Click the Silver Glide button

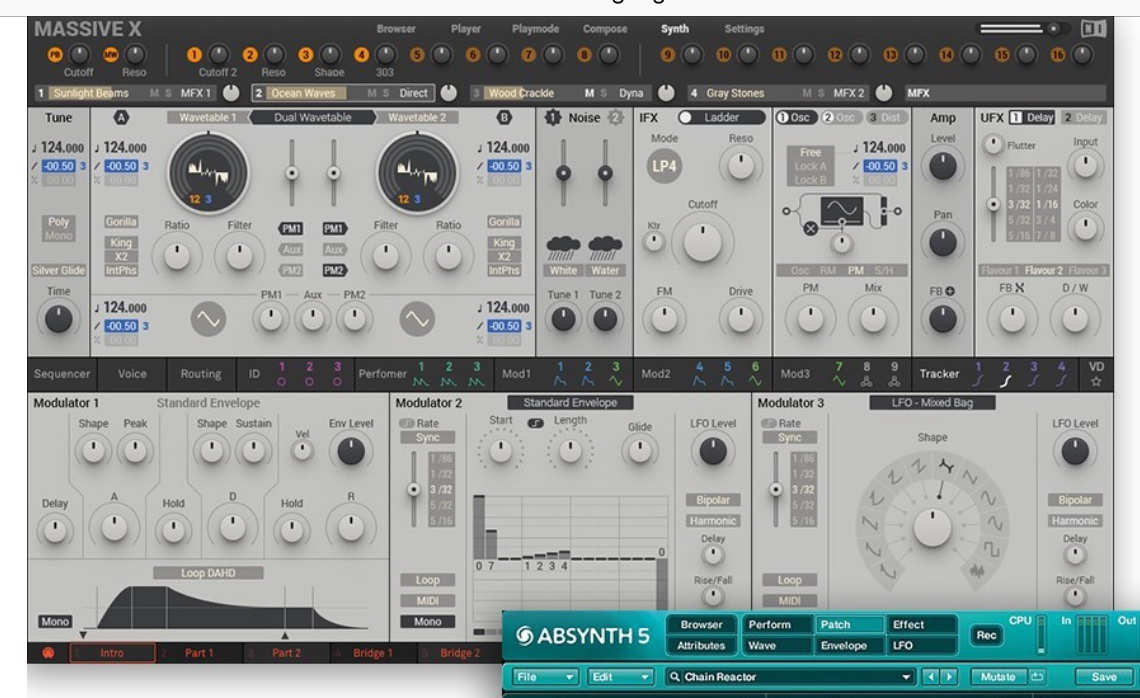click(58, 270)
